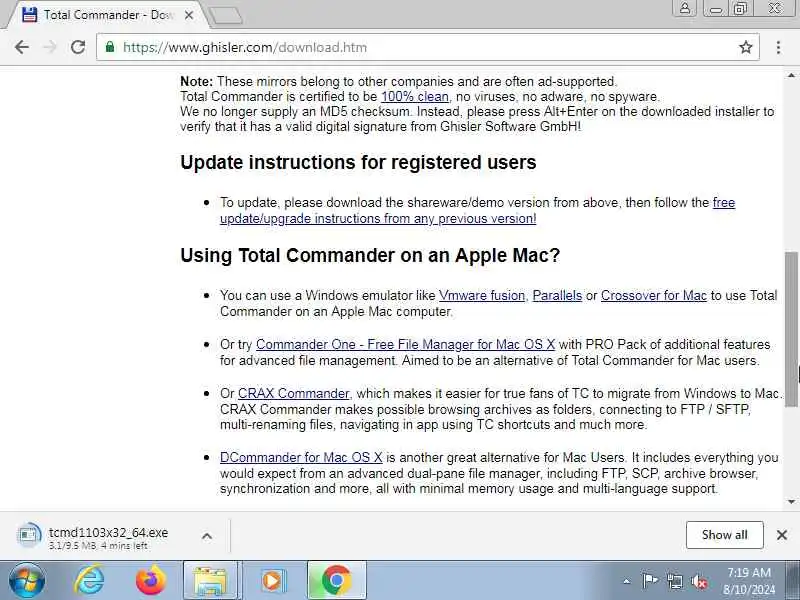Select the Chrome taskbar button
Image resolution: width=800 pixels, height=600 pixels.
tap(336, 581)
